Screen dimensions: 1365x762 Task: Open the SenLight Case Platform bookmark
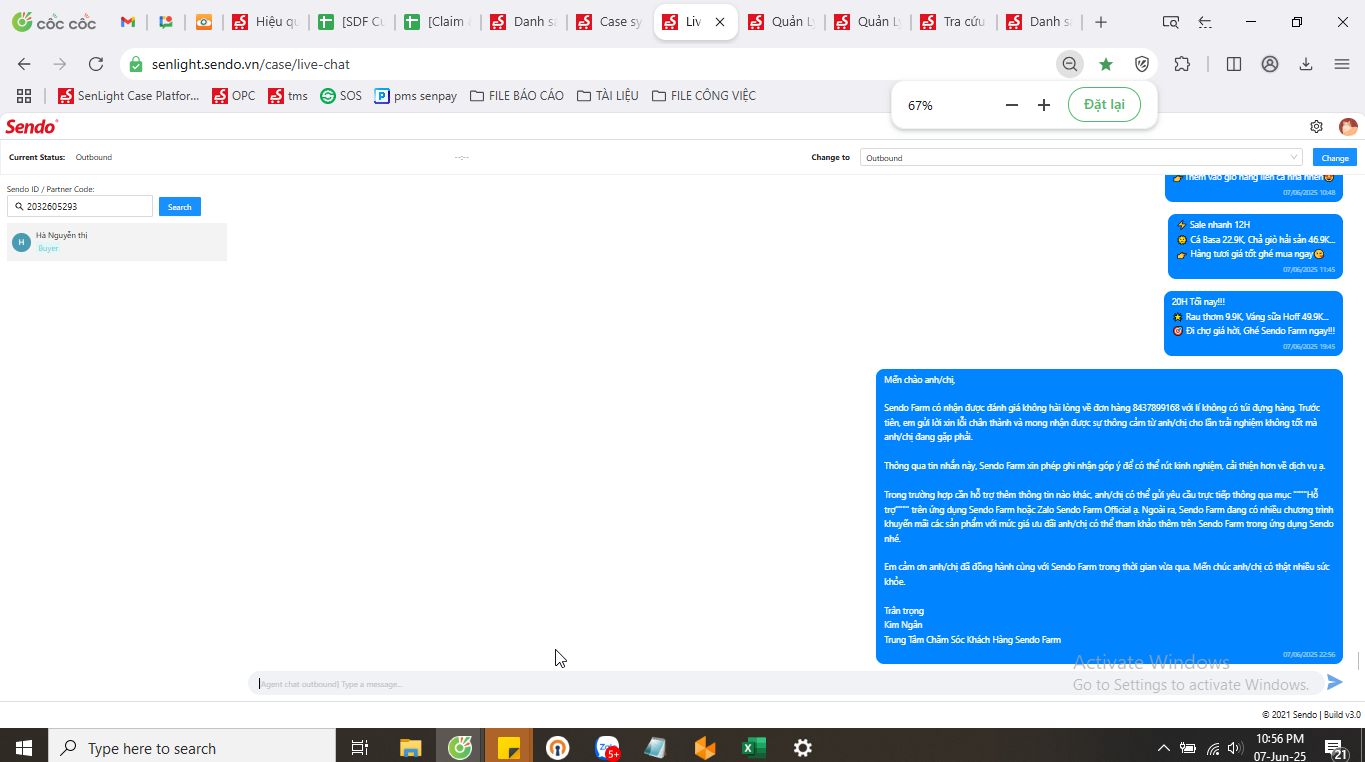click(x=129, y=96)
